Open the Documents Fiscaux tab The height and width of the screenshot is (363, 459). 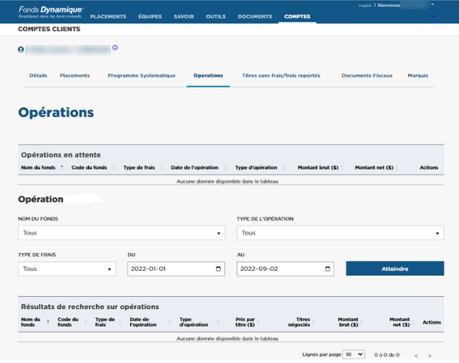click(x=367, y=76)
